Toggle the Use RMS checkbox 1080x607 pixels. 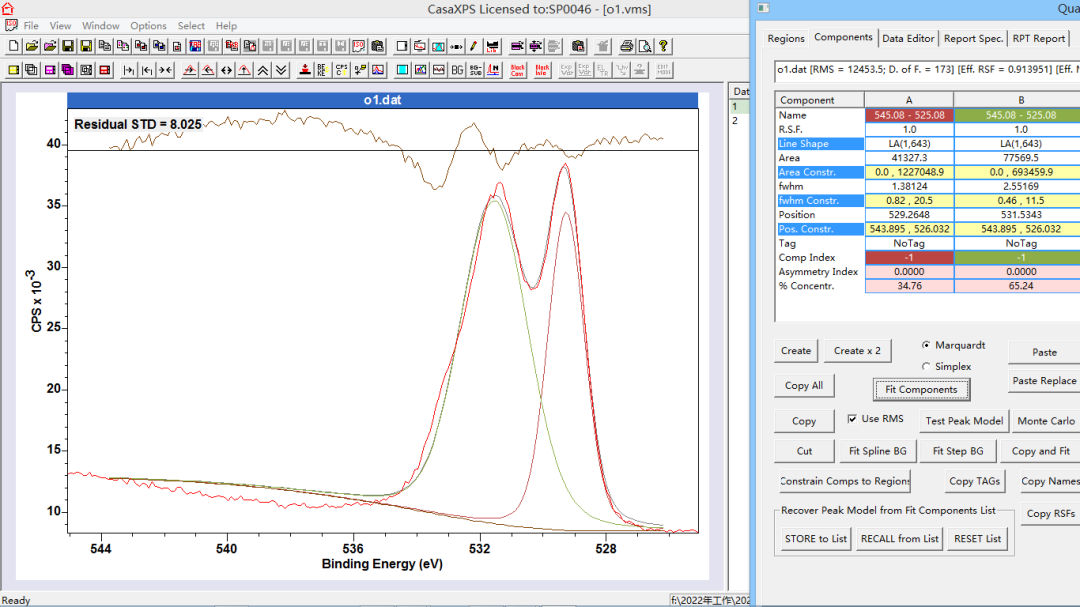(x=852, y=419)
